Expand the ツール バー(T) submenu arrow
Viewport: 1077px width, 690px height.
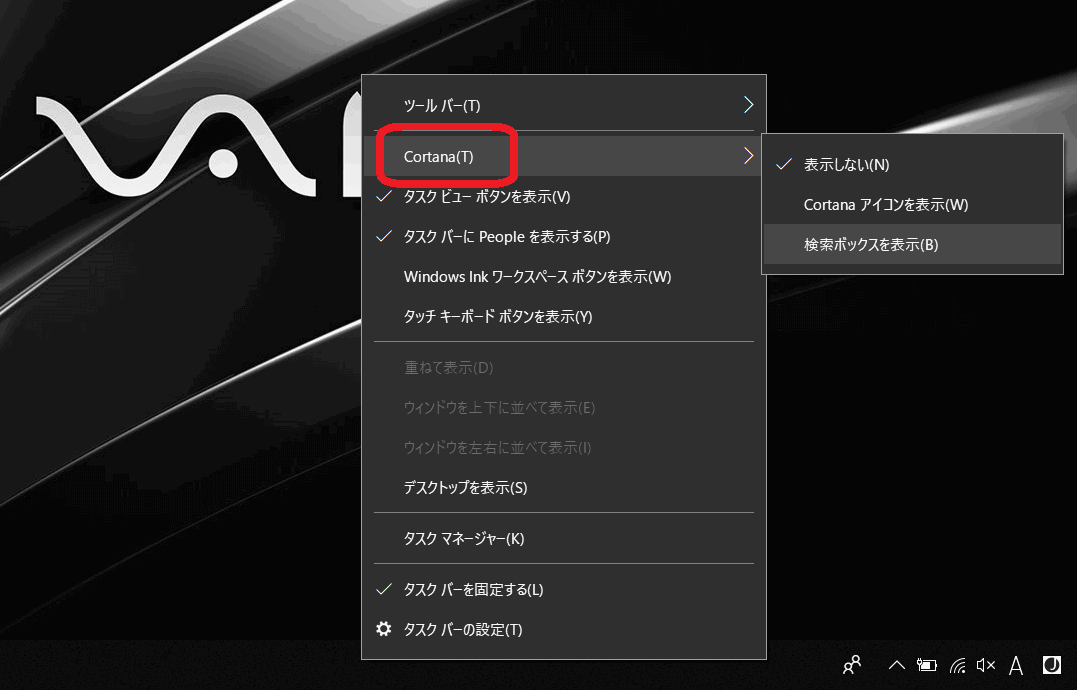[748, 105]
